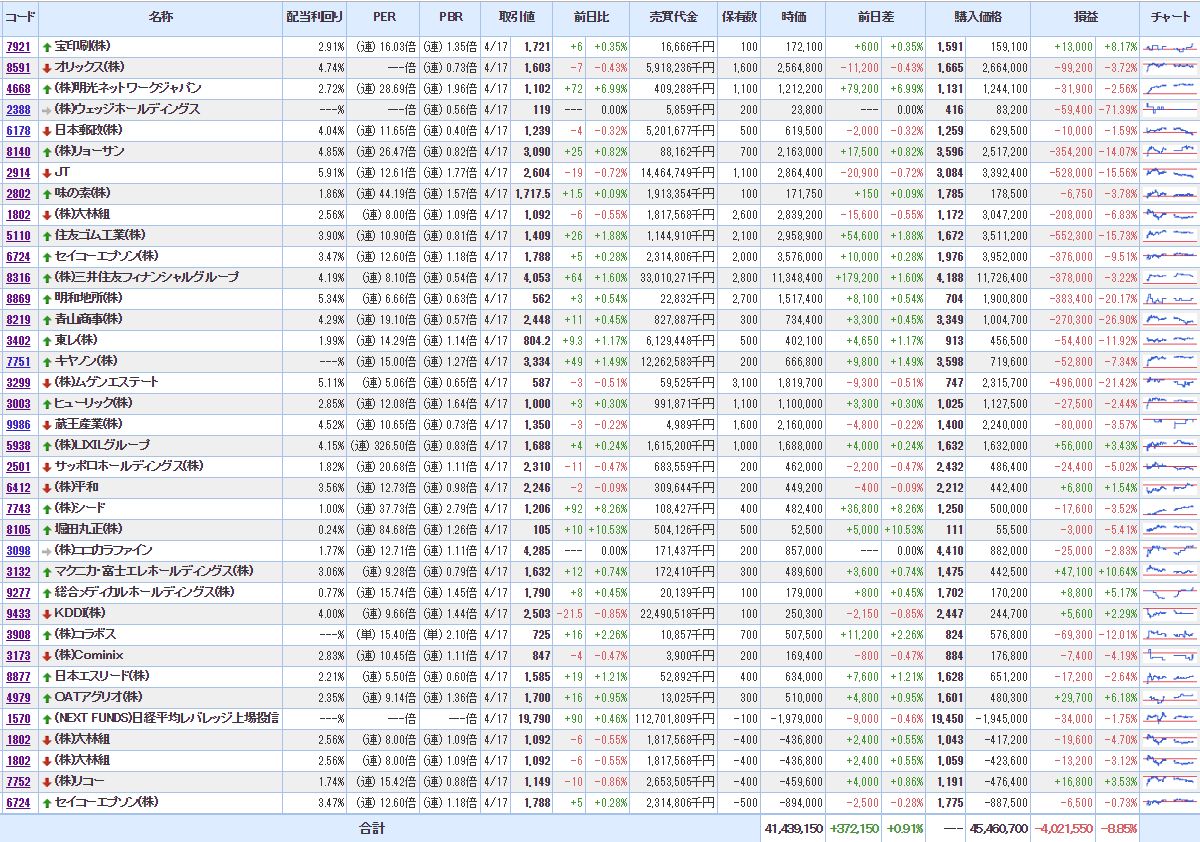Open stock code 7921 link
This screenshot has width=1200, height=842.
click(18, 47)
